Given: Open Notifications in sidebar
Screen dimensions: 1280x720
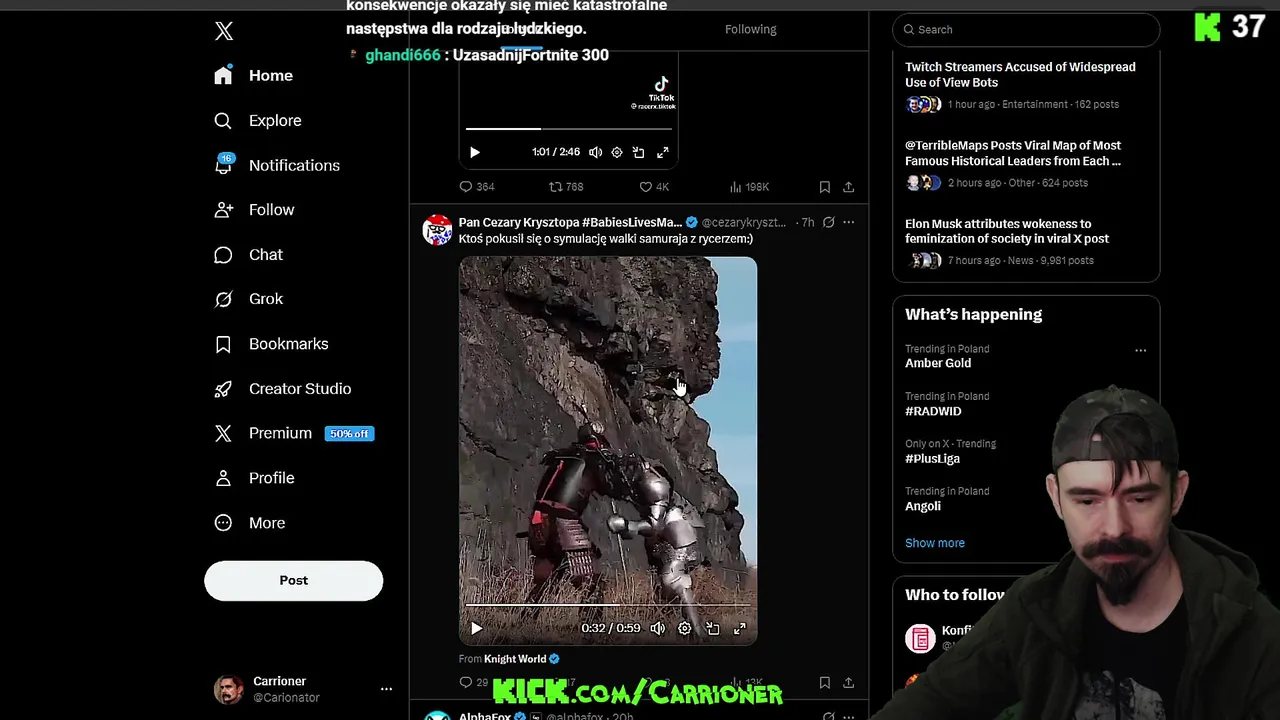Looking at the screenshot, I should coord(277,165).
